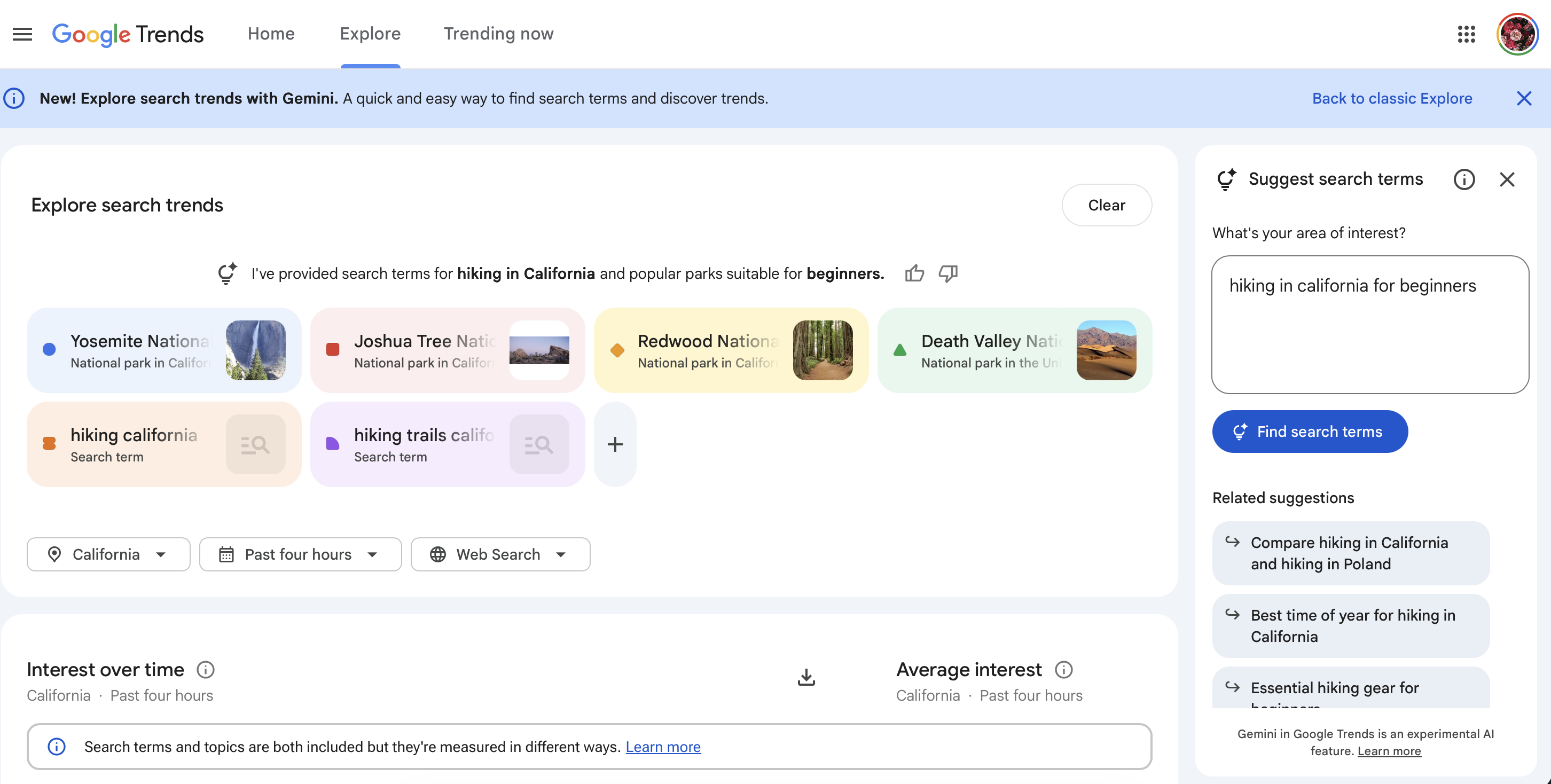Viewport: 1551px width, 784px height.
Task: Open the Trending now tab
Action: pos(498,34)
